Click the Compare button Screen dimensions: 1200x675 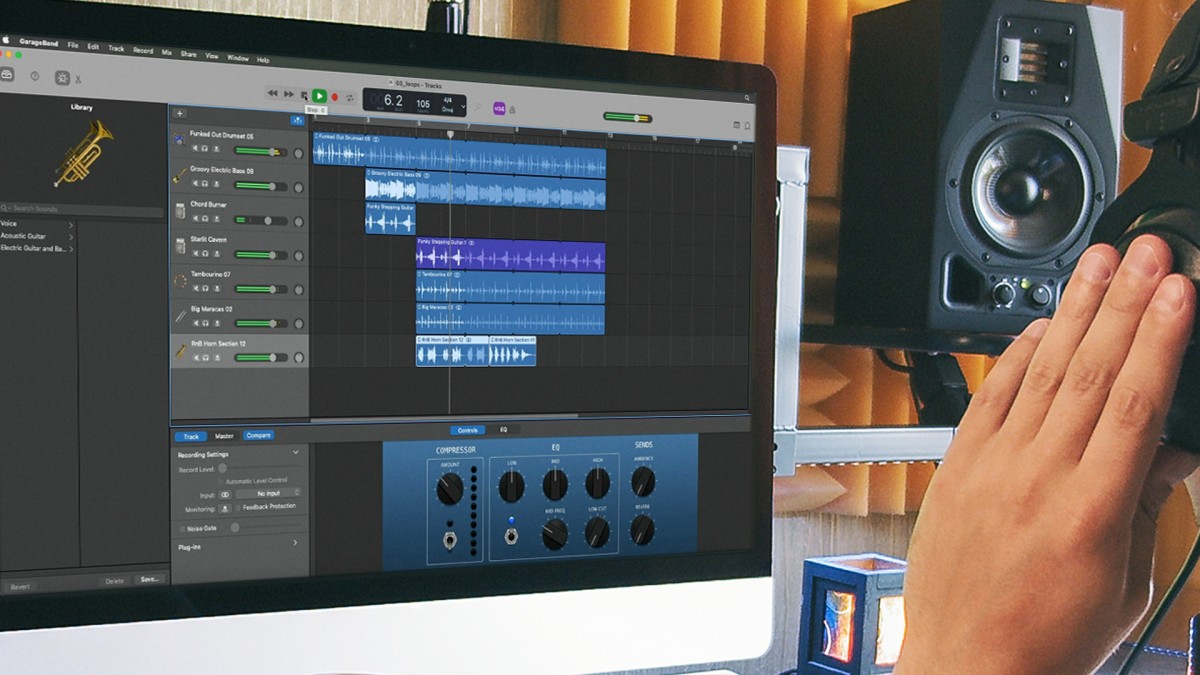tap(258, 435)
